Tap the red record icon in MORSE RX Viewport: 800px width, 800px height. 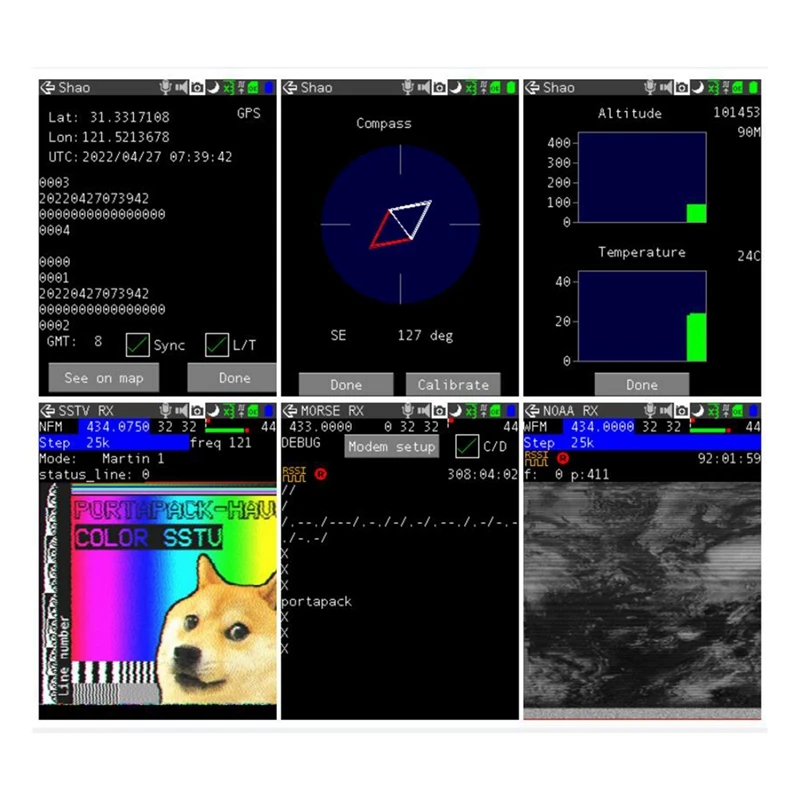click(x=320, y=474)
